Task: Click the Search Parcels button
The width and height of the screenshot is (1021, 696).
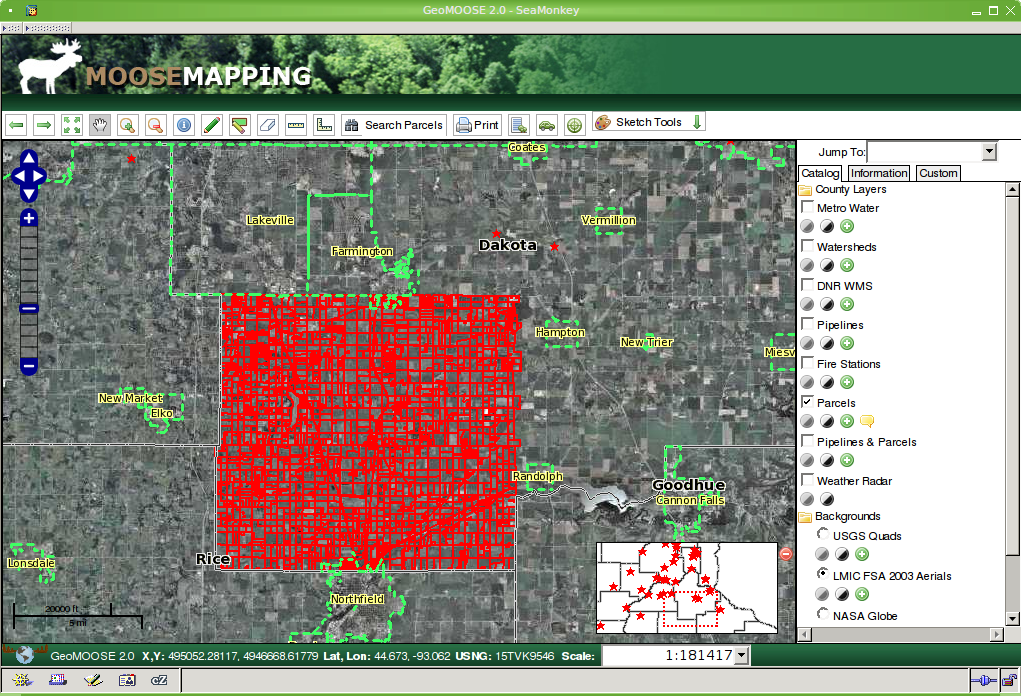Action: pos(393,125)
